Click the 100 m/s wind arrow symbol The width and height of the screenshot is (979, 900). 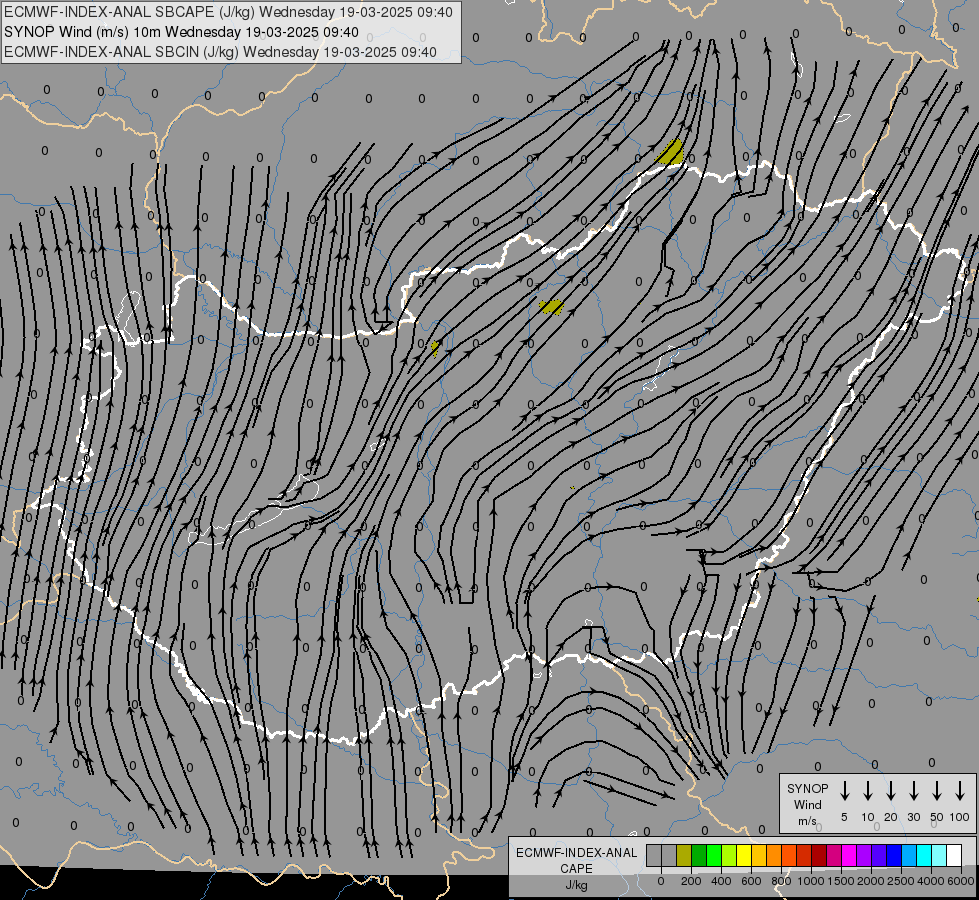click(x=960, y=791)
